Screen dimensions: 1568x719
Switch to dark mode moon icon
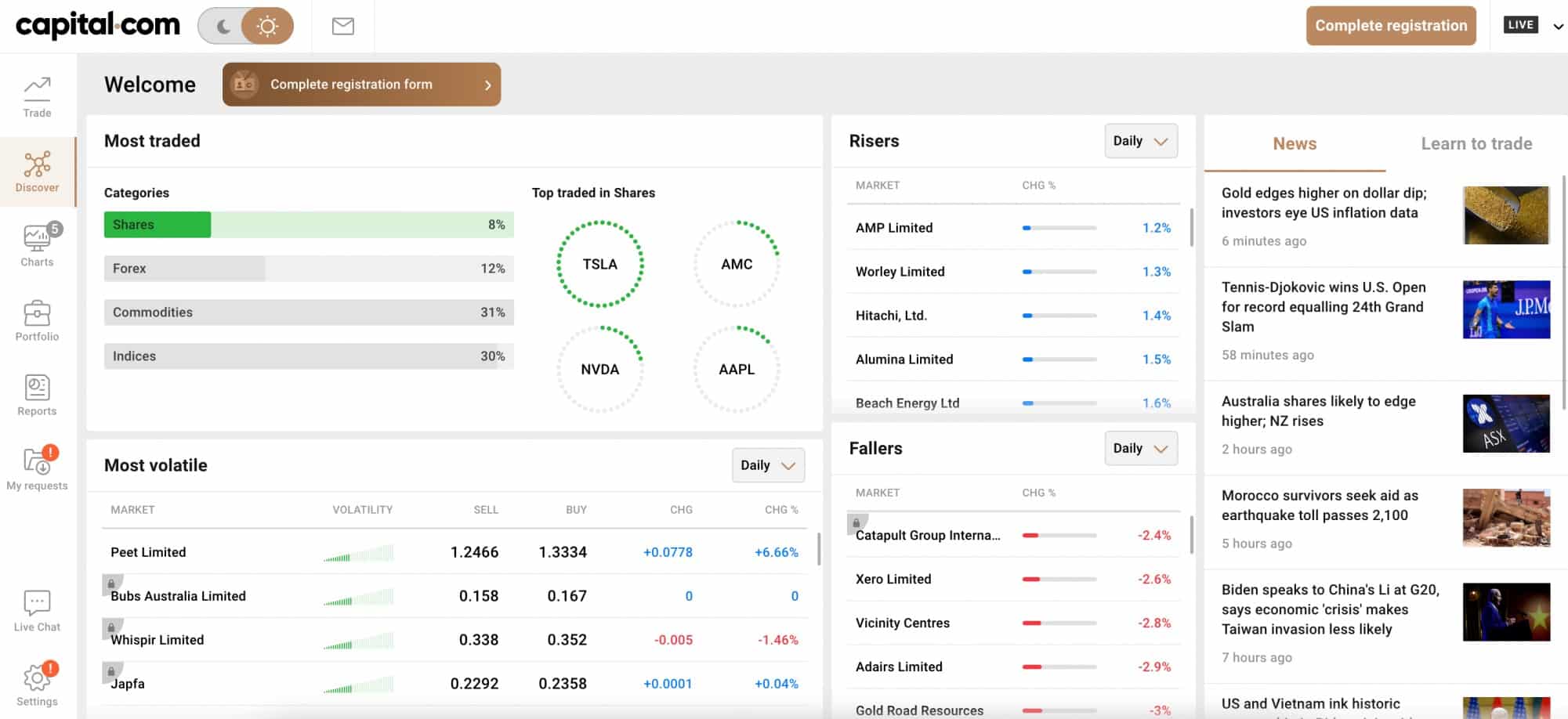[x=223, y=27]
